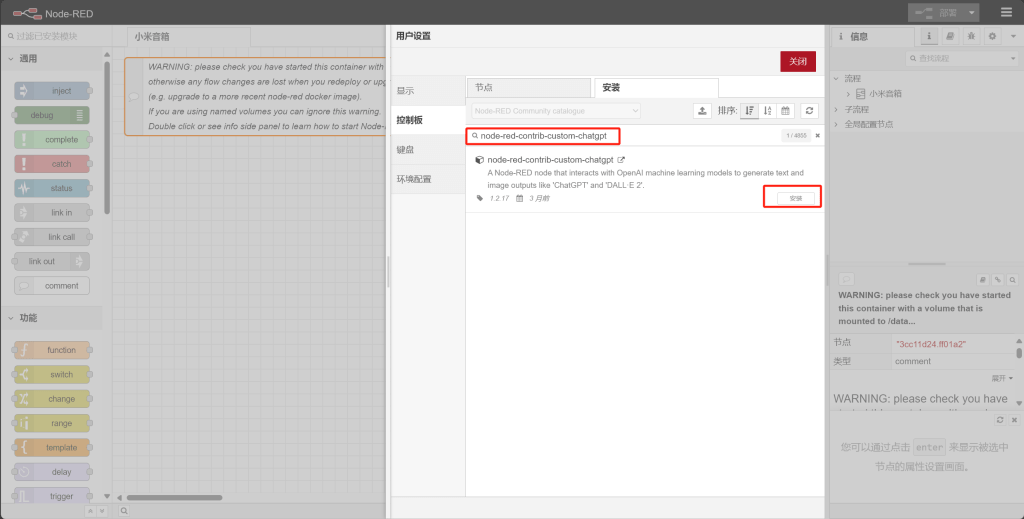Expand all palette categories button

tap(100, 511)
